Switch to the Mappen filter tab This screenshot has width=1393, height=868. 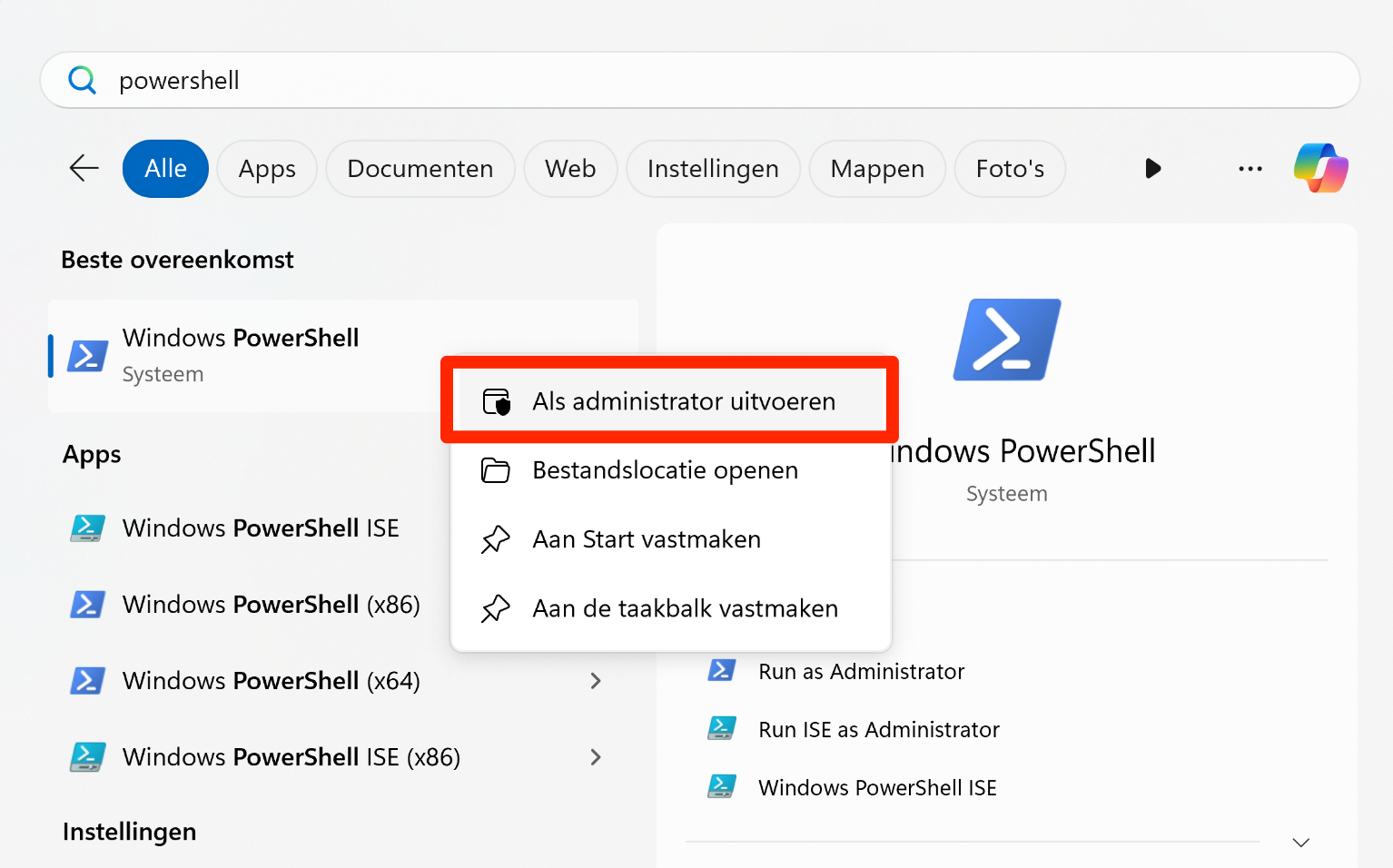point(877,169)
